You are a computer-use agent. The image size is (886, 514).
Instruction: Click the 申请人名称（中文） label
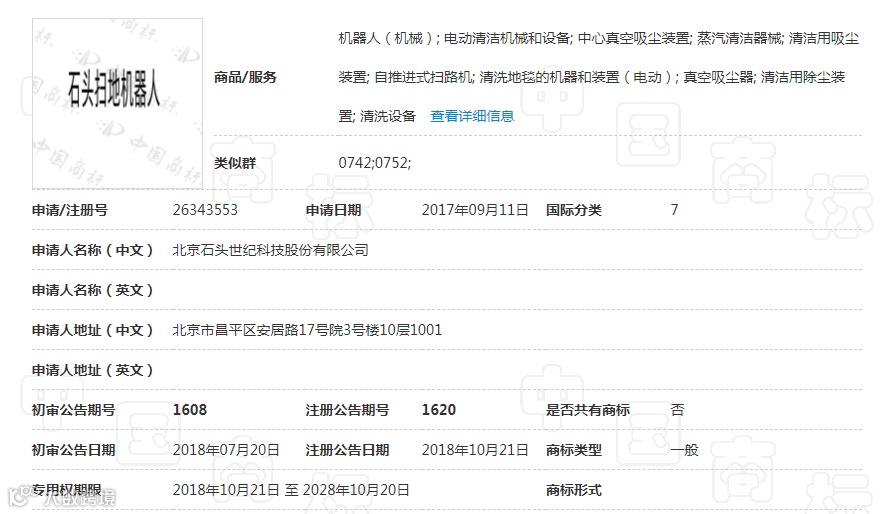pyautogui.click(x=93, y=250)
